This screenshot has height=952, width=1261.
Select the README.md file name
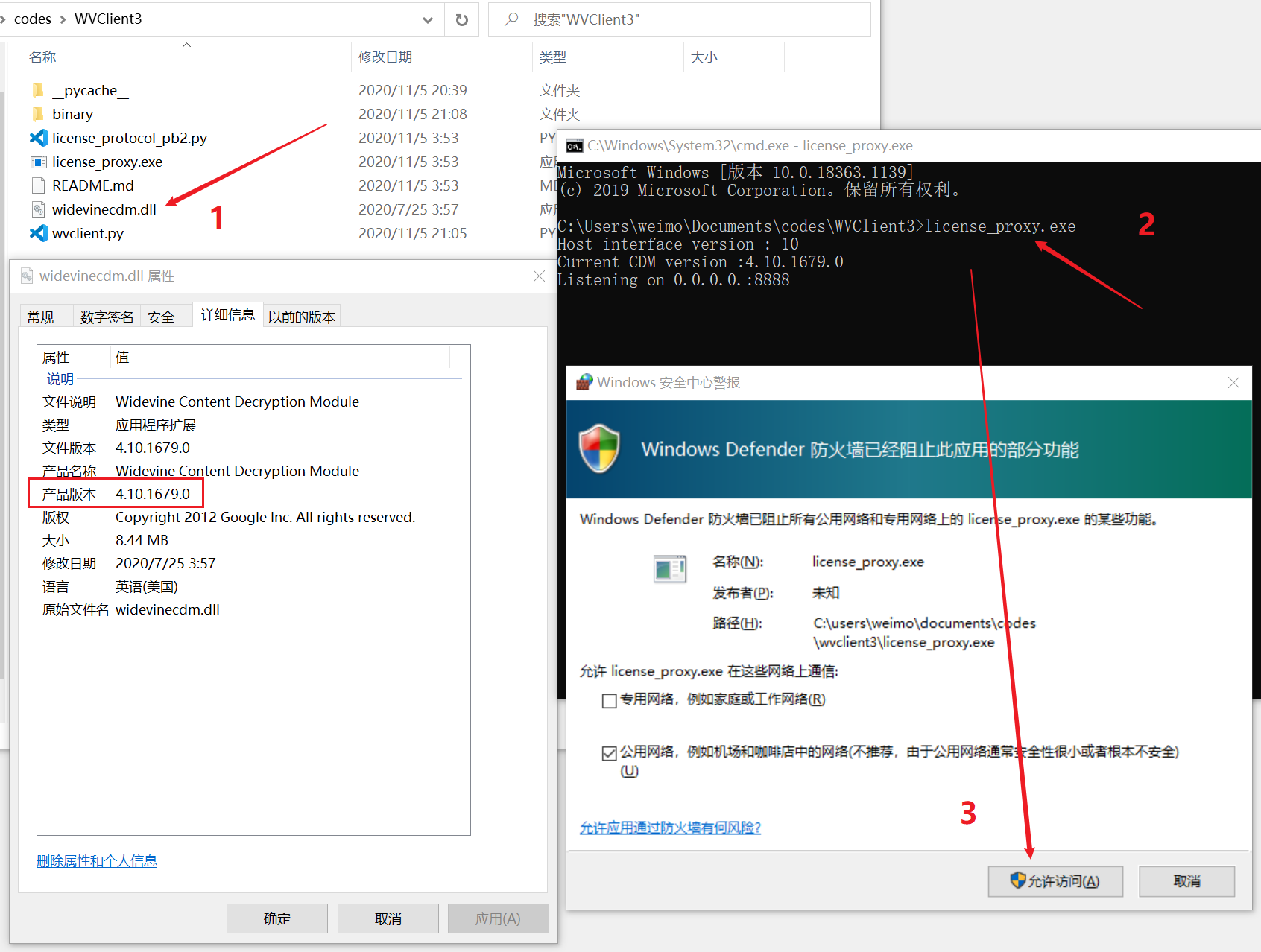point(93,185)
